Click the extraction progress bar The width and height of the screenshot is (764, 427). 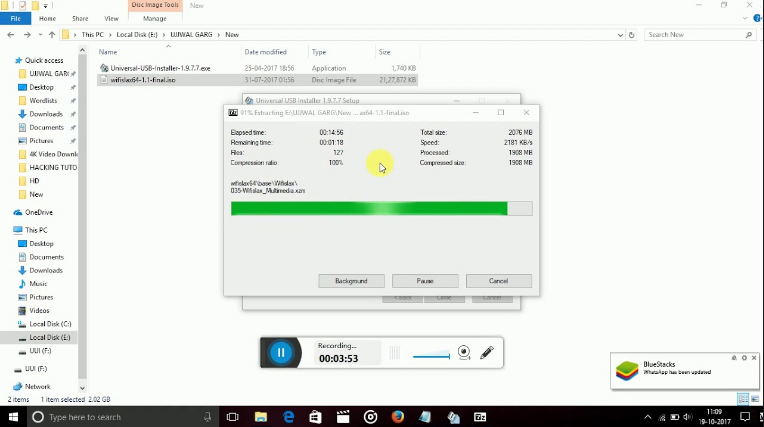[x=382, y=209]
